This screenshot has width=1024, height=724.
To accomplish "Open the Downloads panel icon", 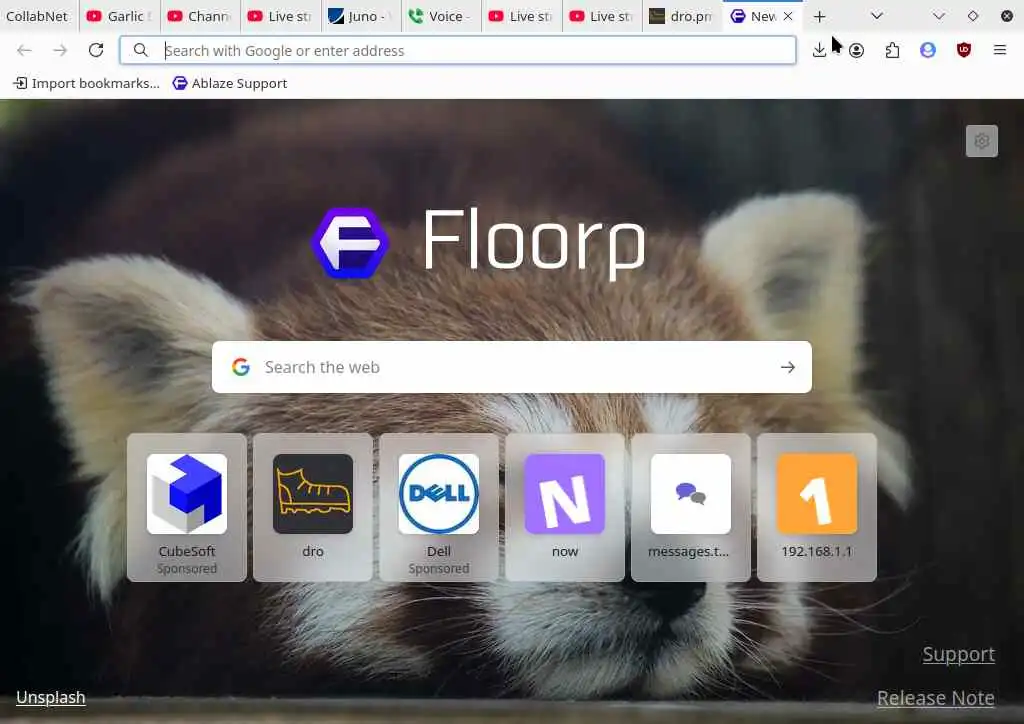I will coord(819,50).
